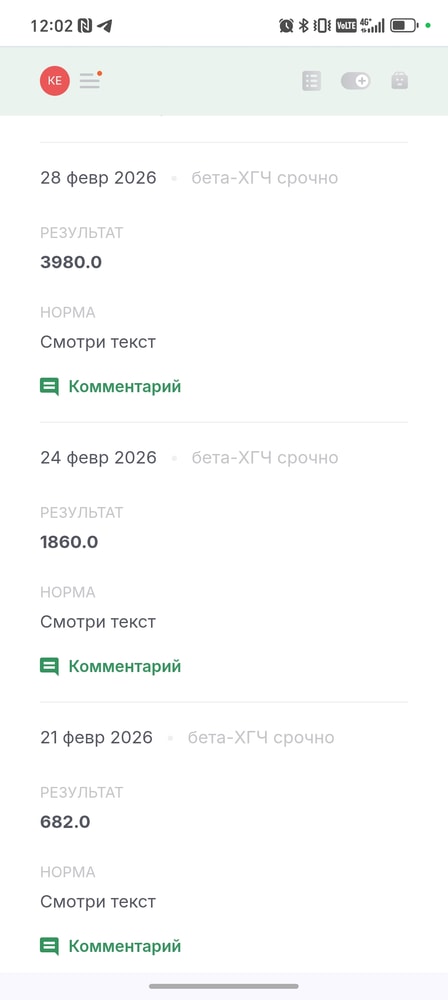448x1000 pixels.
Task: Tap comment icon under 1860.0 result
Action: click(x=49, y=666)
